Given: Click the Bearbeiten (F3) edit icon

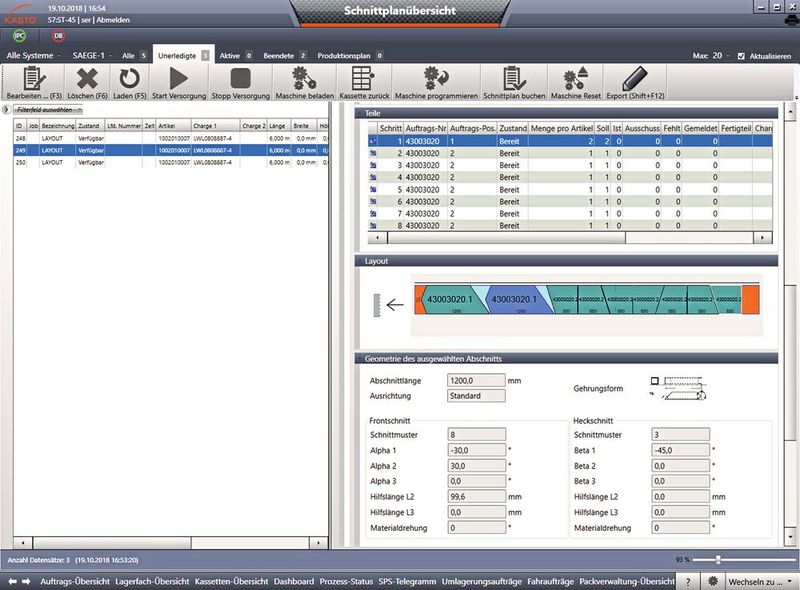Looking at the screenshot, I should (33, 78).
